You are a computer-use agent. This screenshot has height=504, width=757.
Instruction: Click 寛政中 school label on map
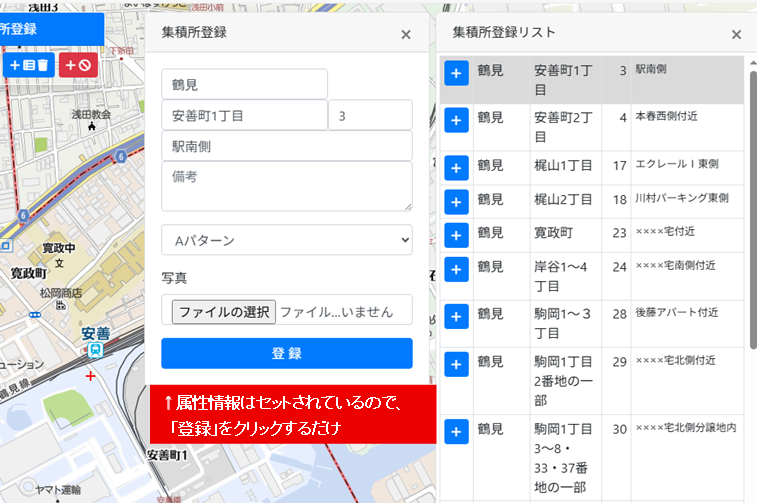point(58,248)
